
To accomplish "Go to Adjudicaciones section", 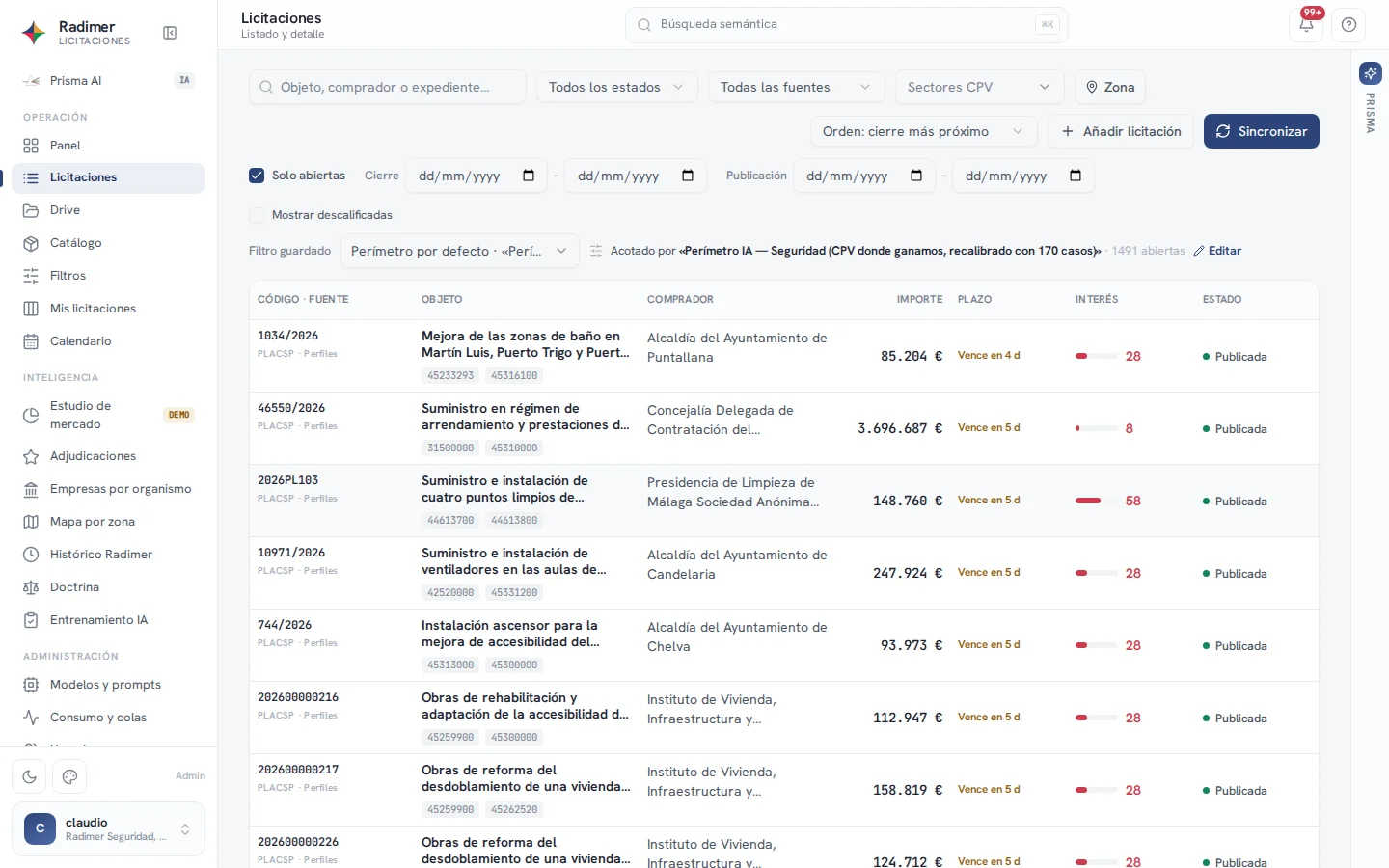I will (108, 456).
